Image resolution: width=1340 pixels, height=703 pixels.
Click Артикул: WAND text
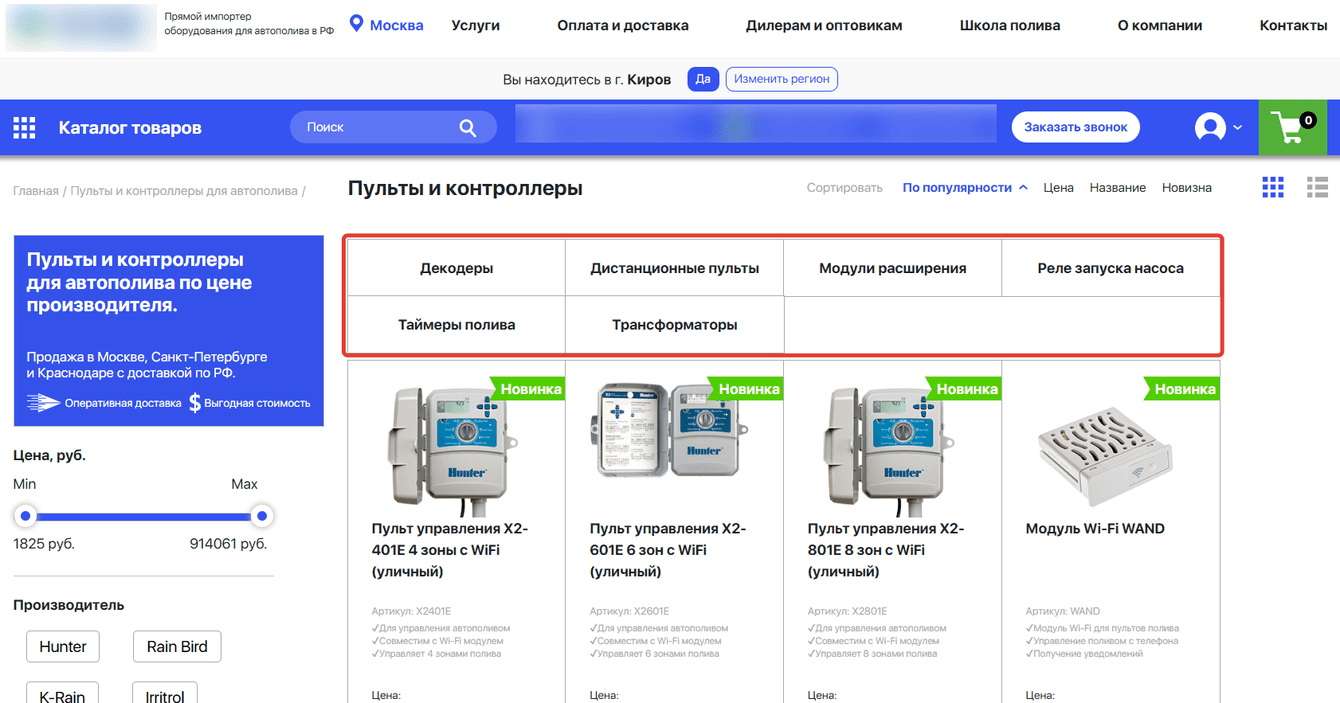pyautogui.click(x=1062, y=611)
